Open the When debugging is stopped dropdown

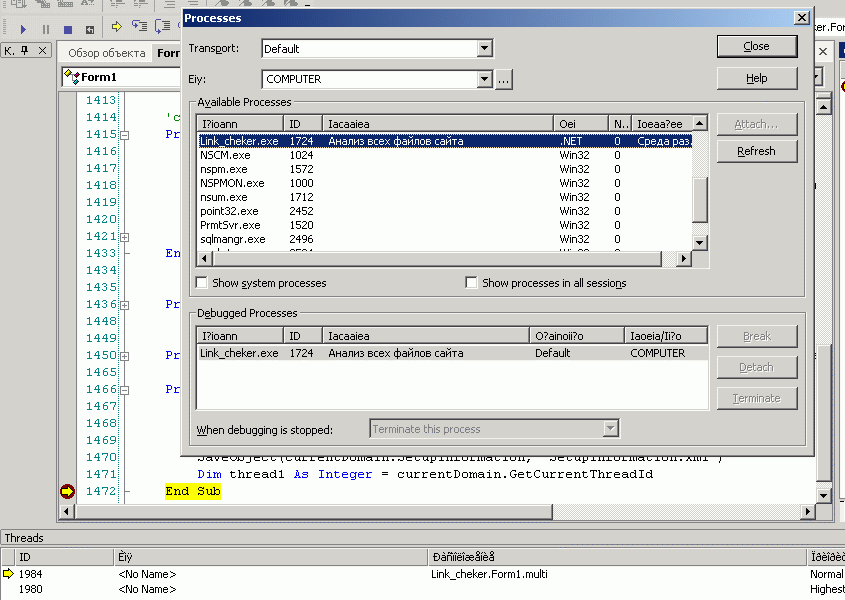[x=610, y=429]
